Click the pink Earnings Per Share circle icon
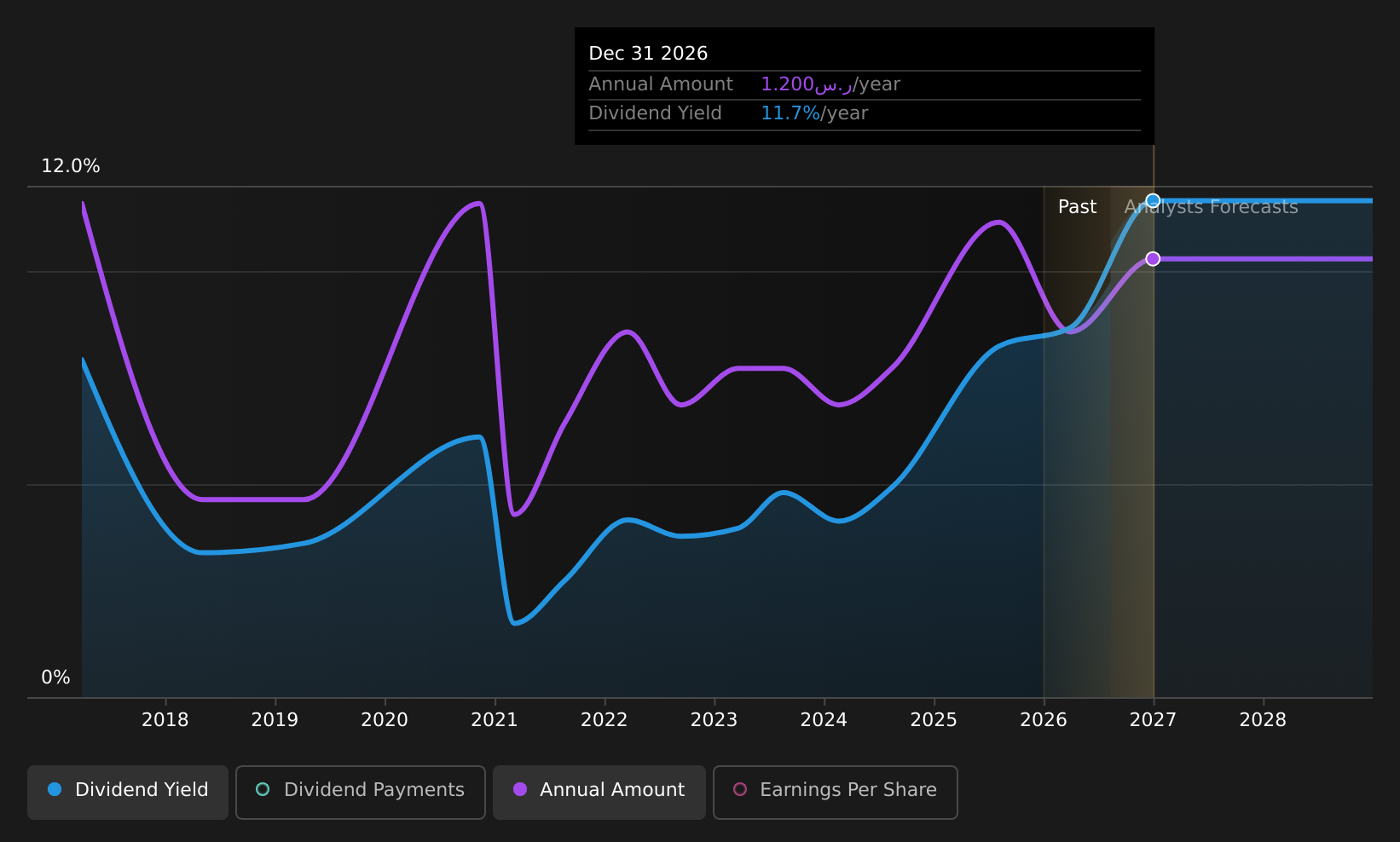Image resolution: width=1400 pixels, height=842 pixels. (740, 789)
